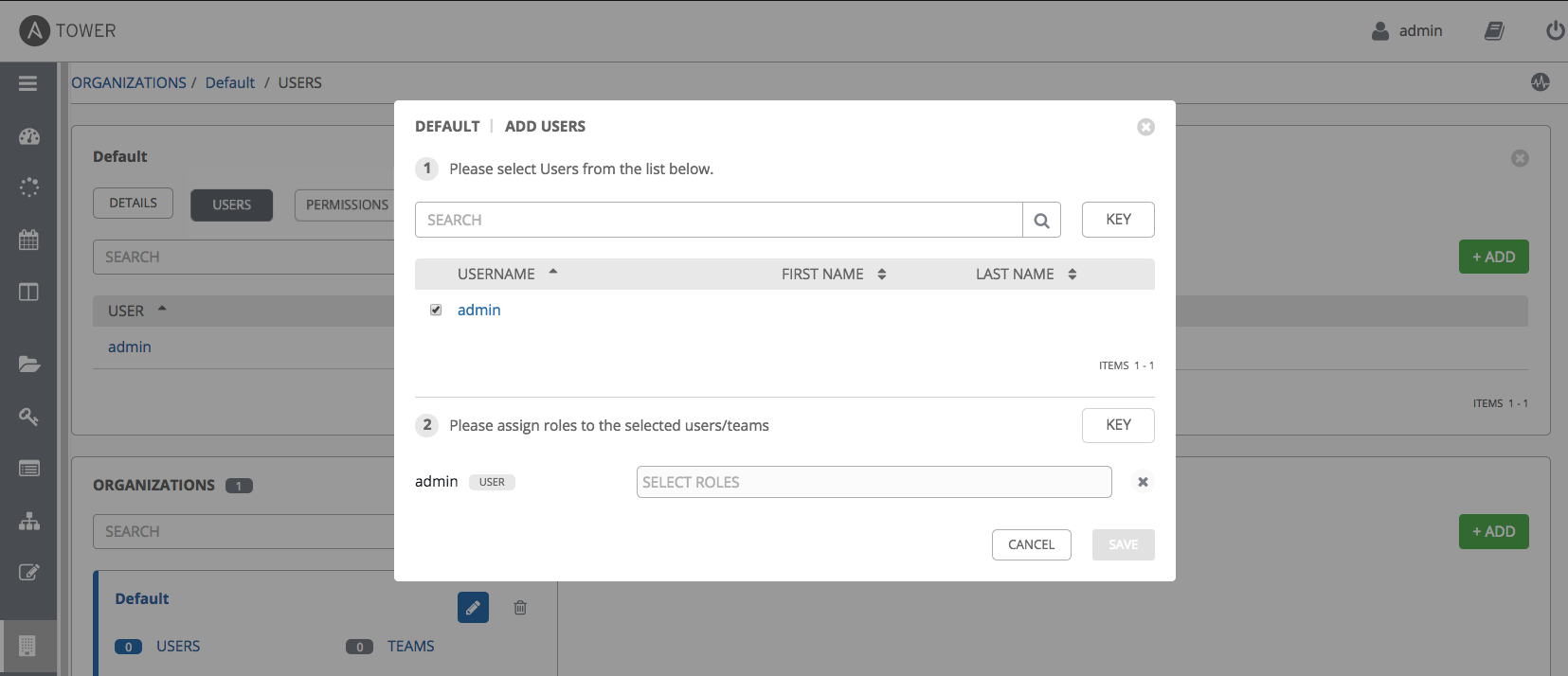This screenshot has height=676, width=1568.
Task: Switch to the Users tab
Action: [x=231, y=205]
